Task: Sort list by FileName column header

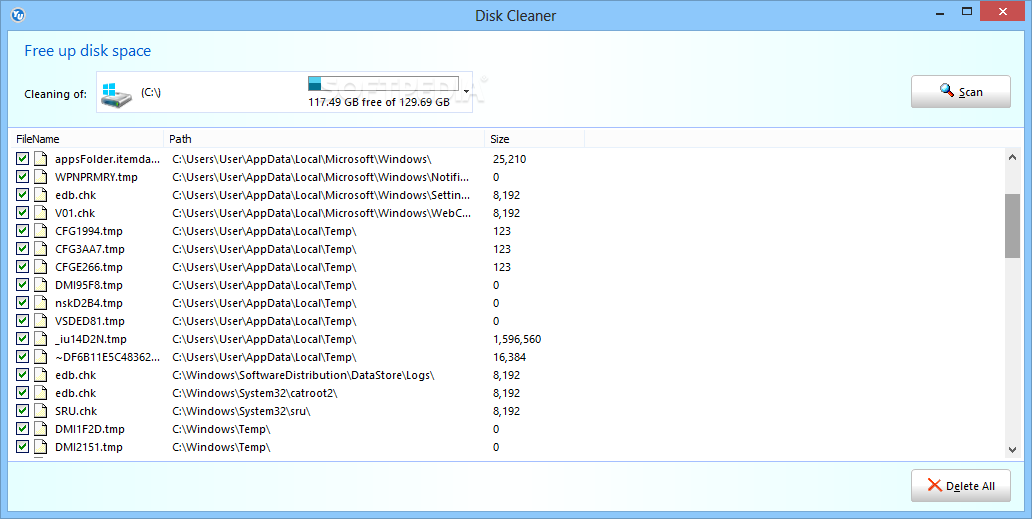Action: (x=86, y=139)
